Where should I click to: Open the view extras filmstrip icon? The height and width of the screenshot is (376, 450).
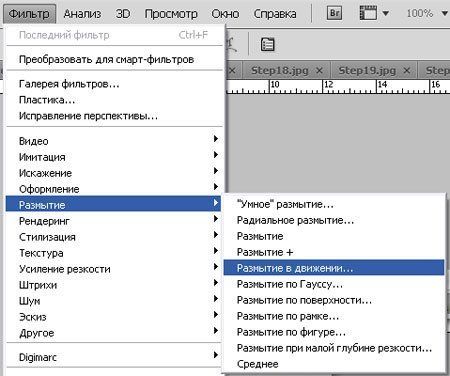[368, 13]
